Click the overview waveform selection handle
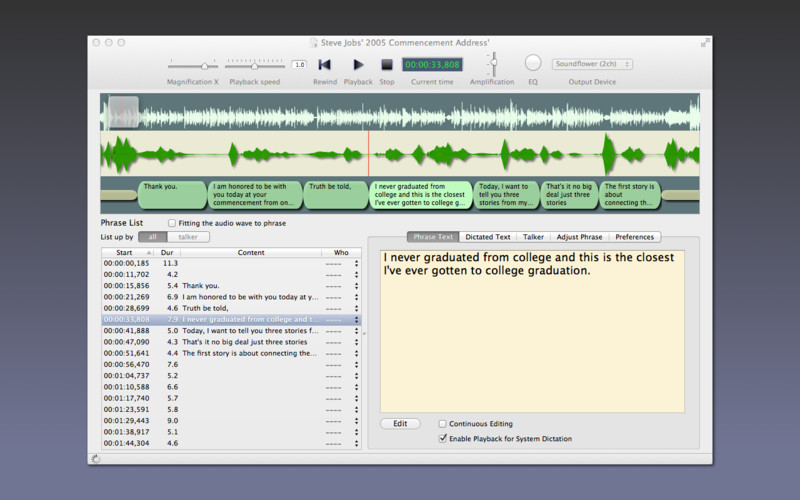This screenshot has width=800, height=500. click(123, 112)
